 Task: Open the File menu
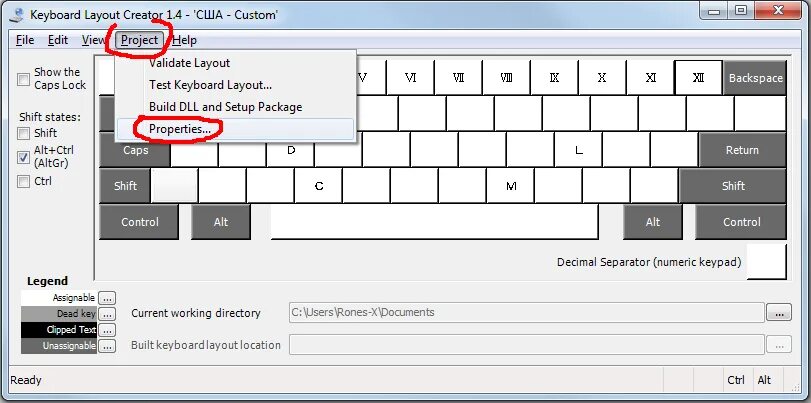click(x=25, y=40)
